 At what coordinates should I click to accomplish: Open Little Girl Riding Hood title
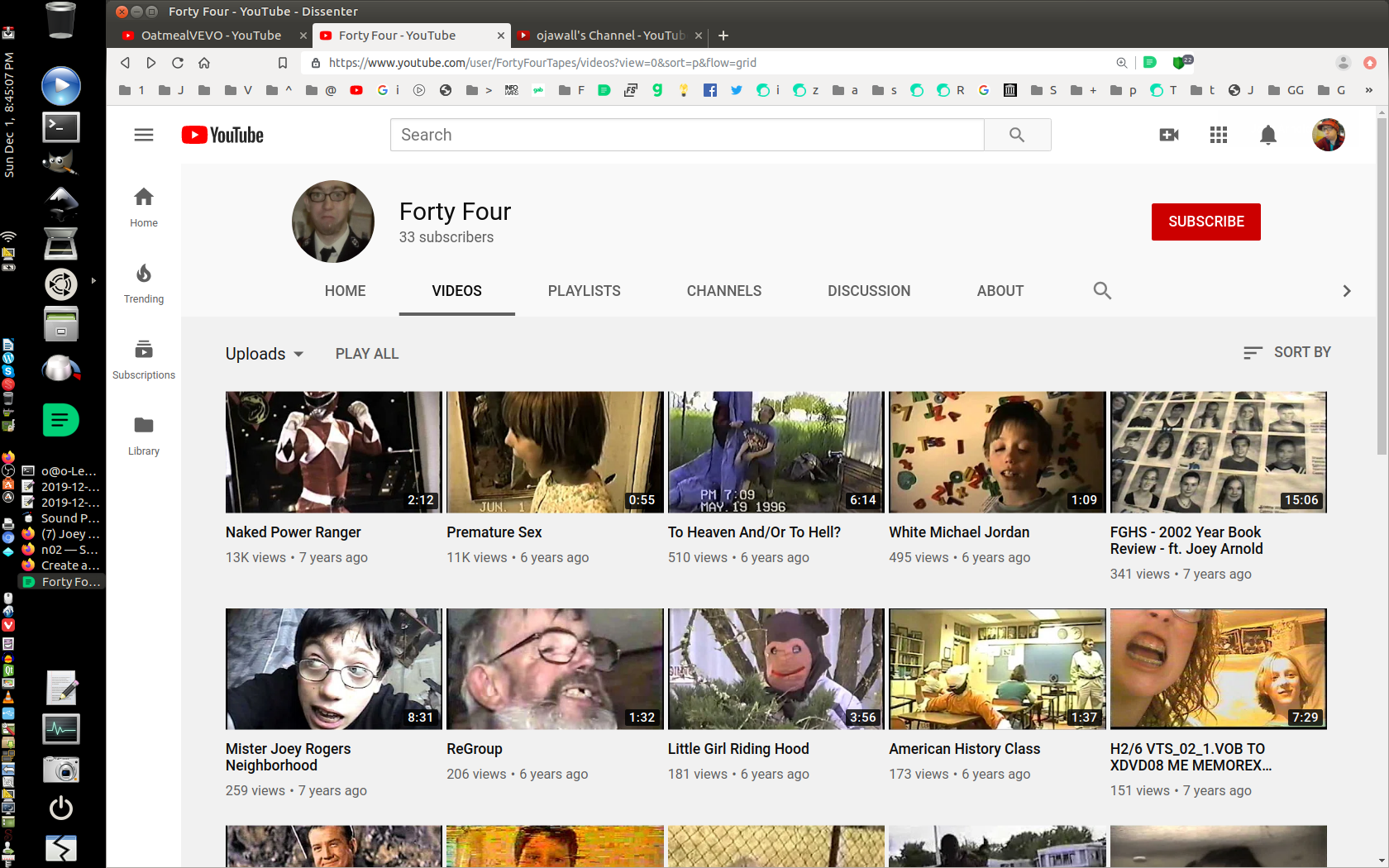(738, 749)
